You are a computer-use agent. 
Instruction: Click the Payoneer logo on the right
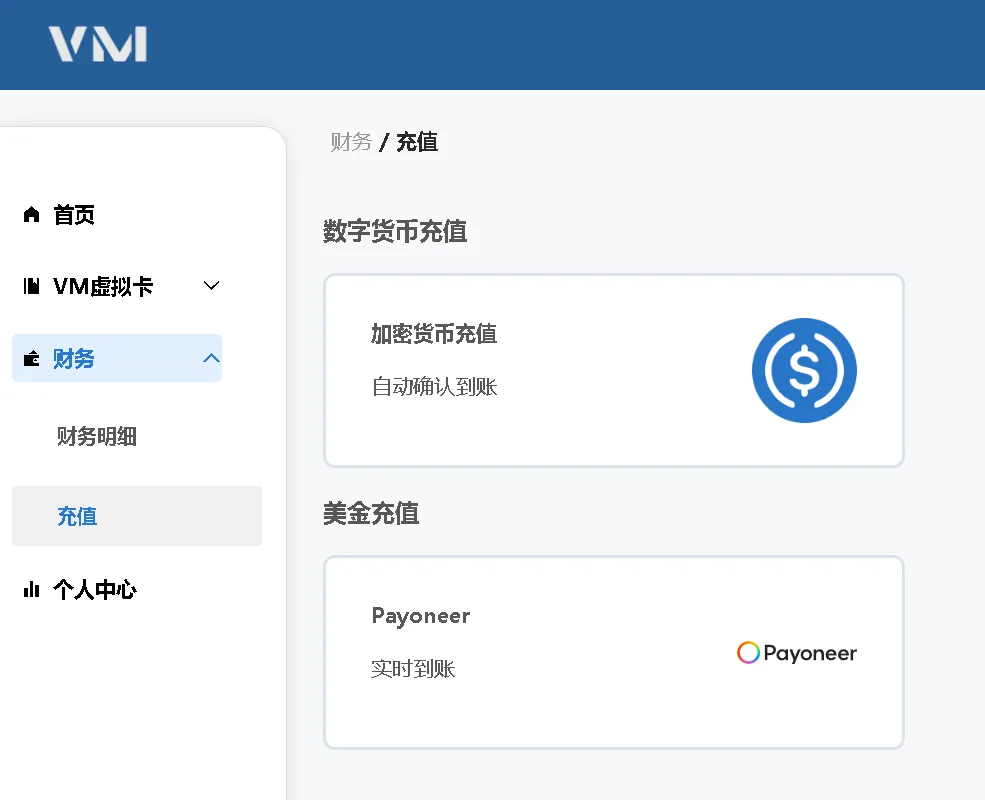[x=797, y=653]
